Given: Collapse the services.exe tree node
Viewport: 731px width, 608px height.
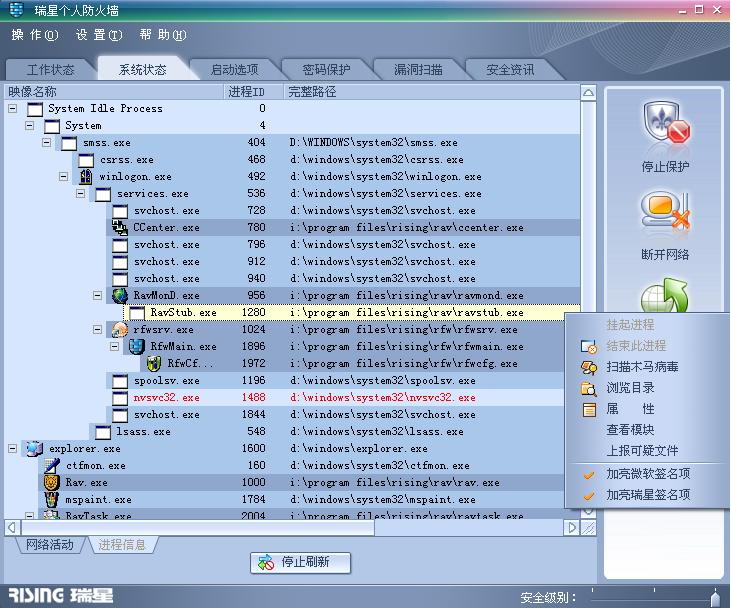Looking at the screenshot, I should pyautogui.click(x=80, y=193).
